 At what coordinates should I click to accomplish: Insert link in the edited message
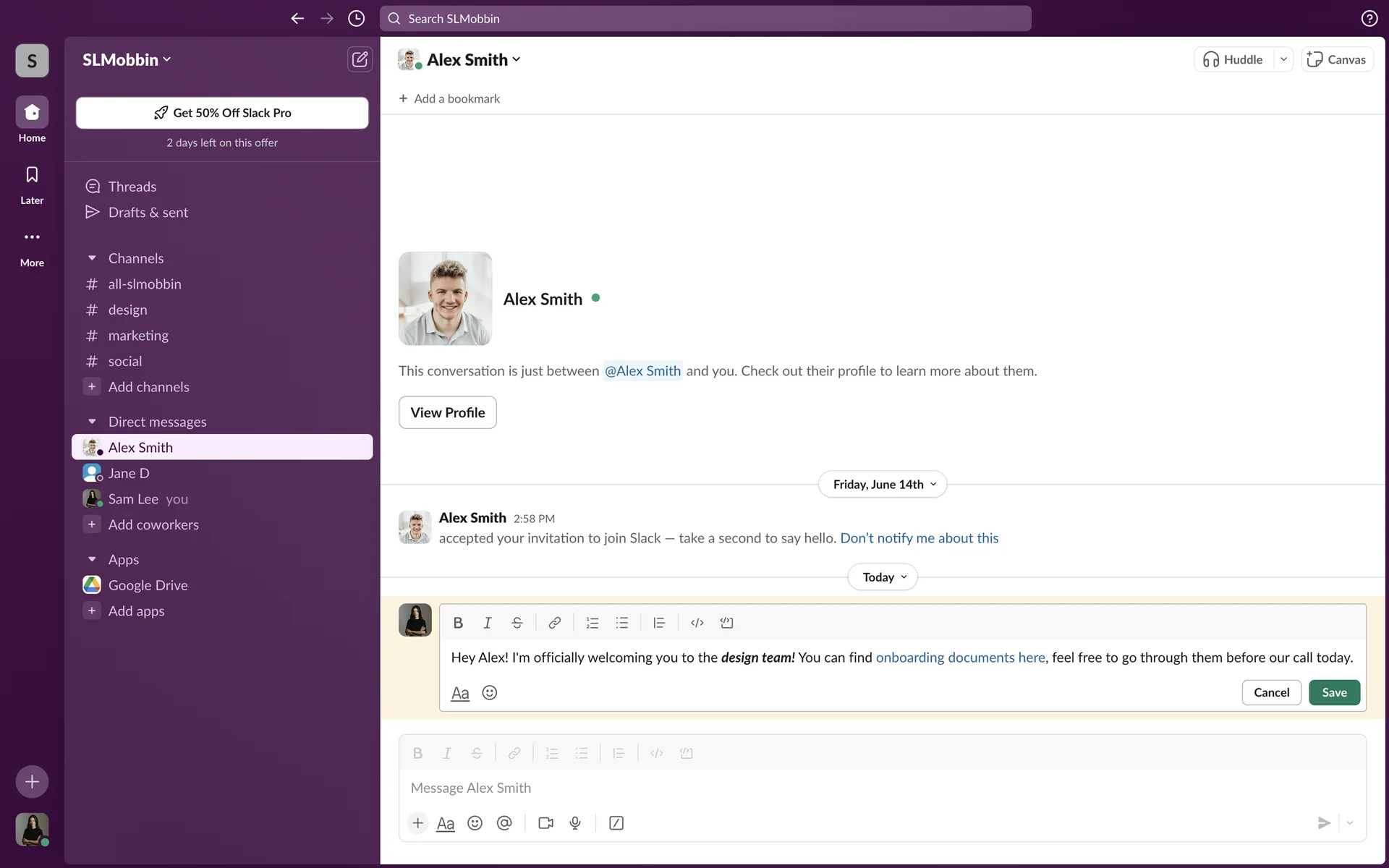pyautogui.click(x=554, y=623)
